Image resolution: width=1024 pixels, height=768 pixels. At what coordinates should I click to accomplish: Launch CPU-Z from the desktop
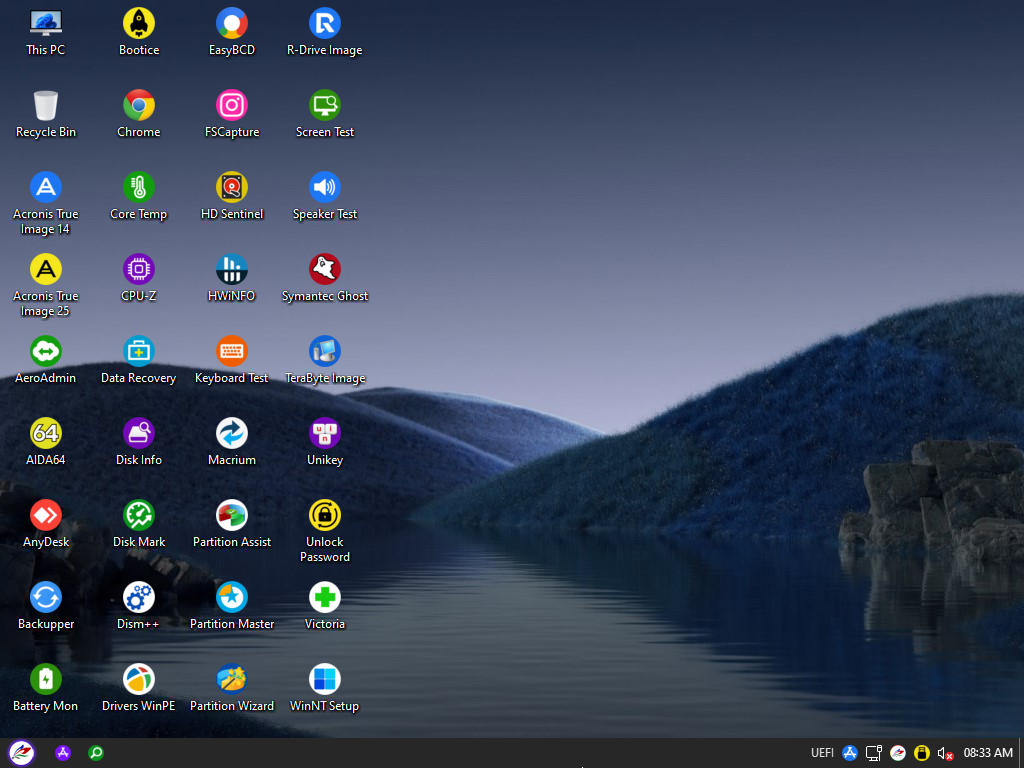pyautogui.click(x=139, y=270)
